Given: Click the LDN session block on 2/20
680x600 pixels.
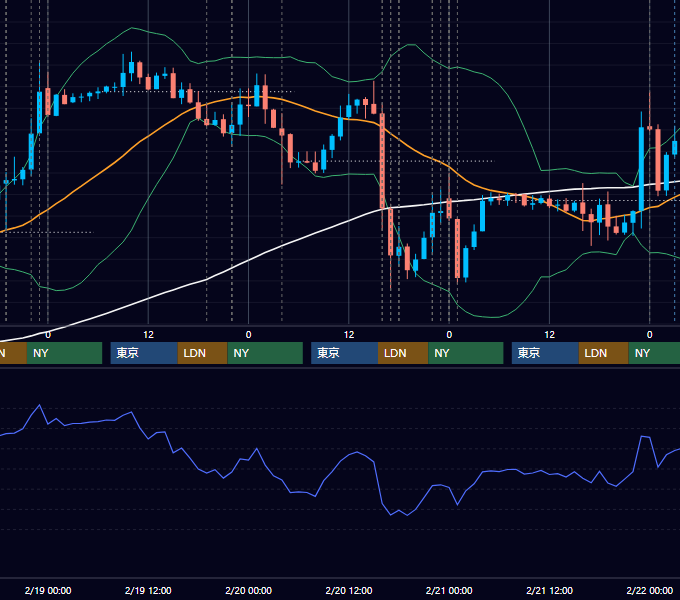Looking at the screenshot, I should pos(403,353).
